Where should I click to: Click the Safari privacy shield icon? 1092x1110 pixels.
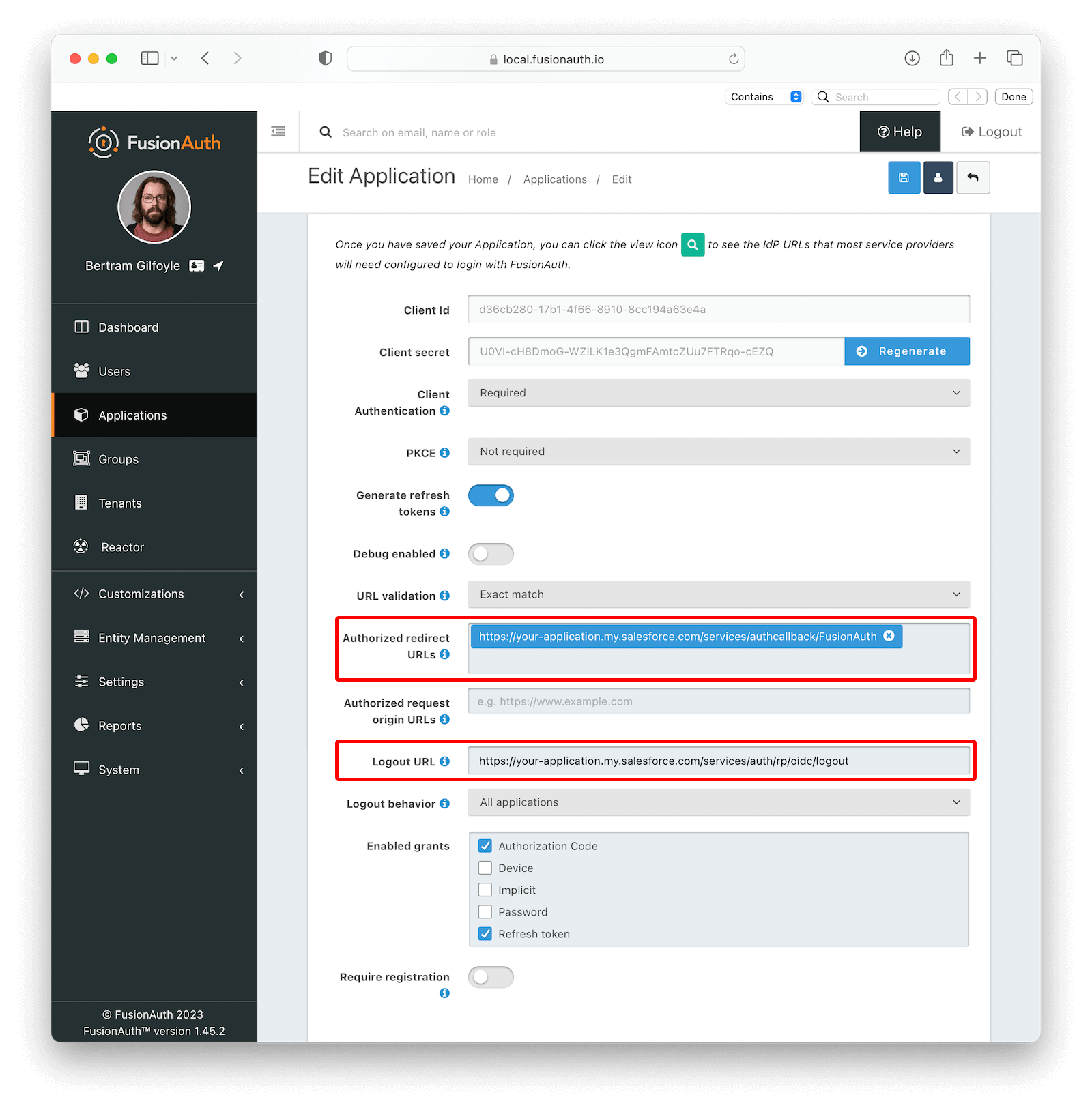(326, 59)
